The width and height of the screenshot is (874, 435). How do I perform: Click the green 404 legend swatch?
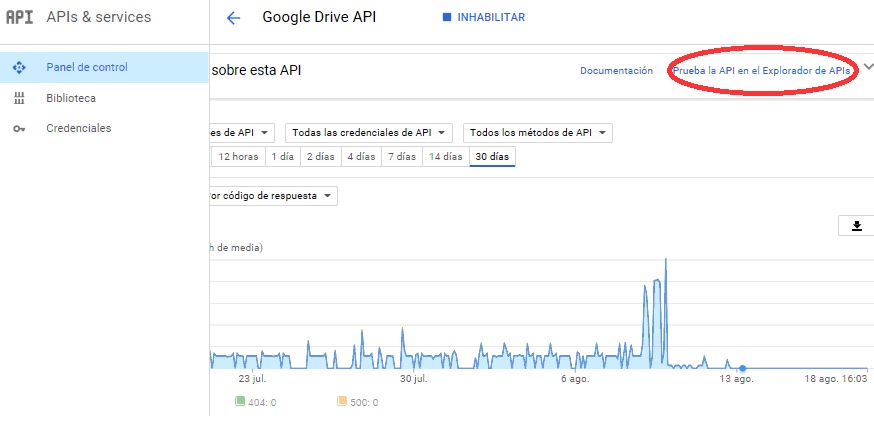[240, 401]
